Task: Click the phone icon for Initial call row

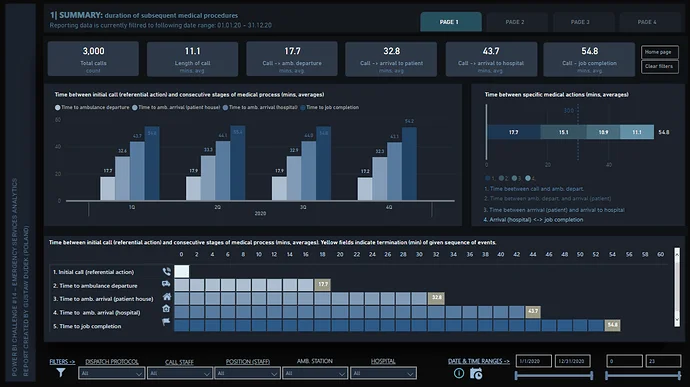Action: (x=166, y=272)
